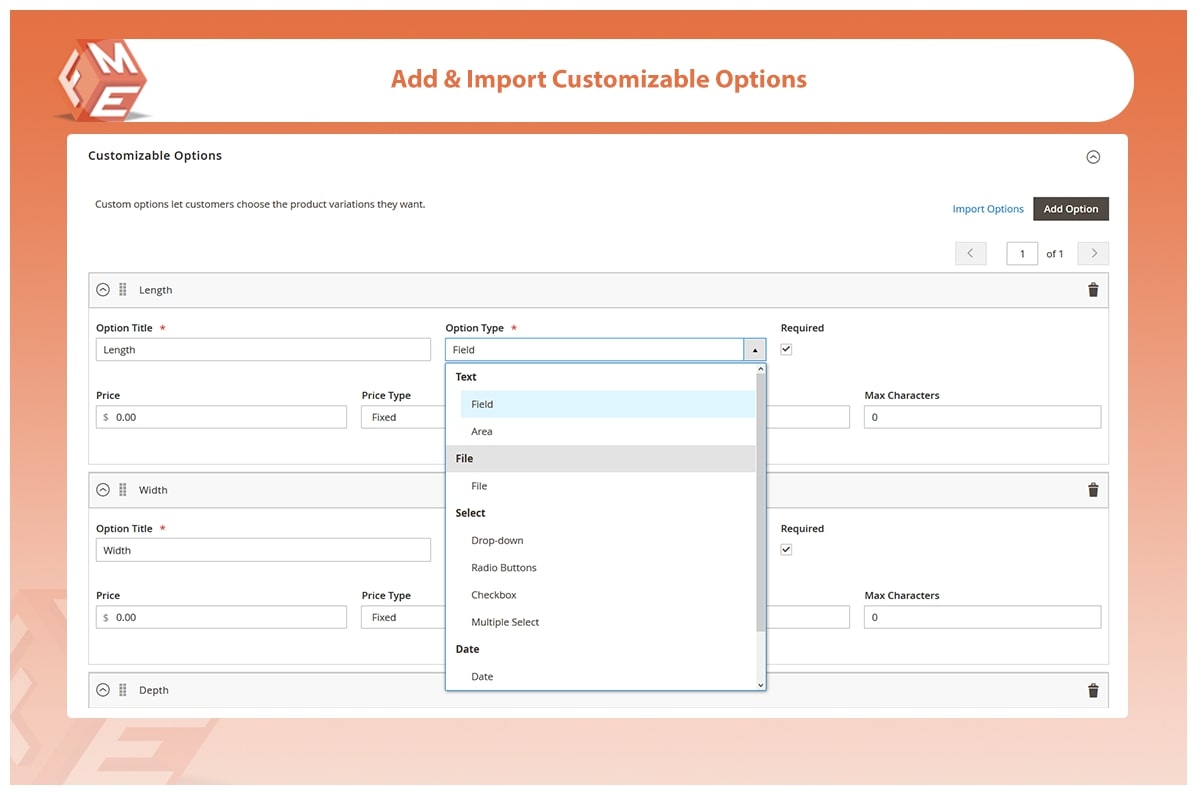1197x795 pixels.
Task: Click the Width option drag handle
Action: click(123, 490)
